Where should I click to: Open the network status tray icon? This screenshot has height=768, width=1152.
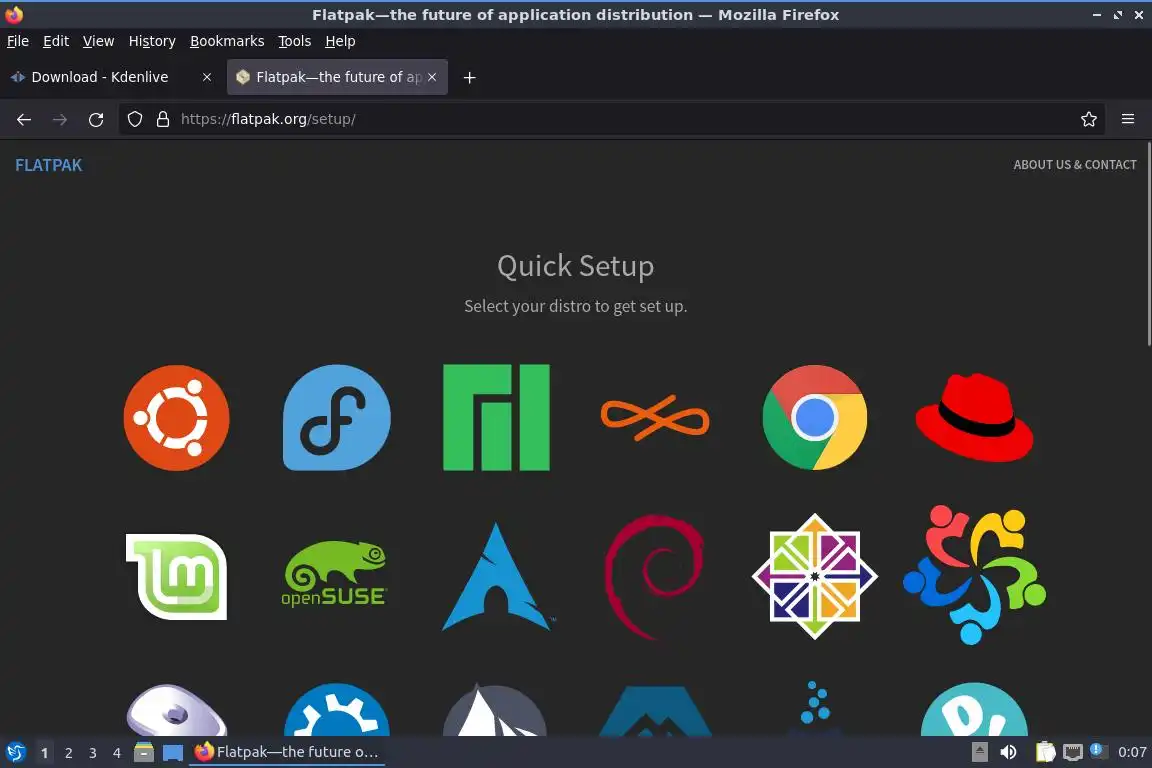pos(1073,752)
